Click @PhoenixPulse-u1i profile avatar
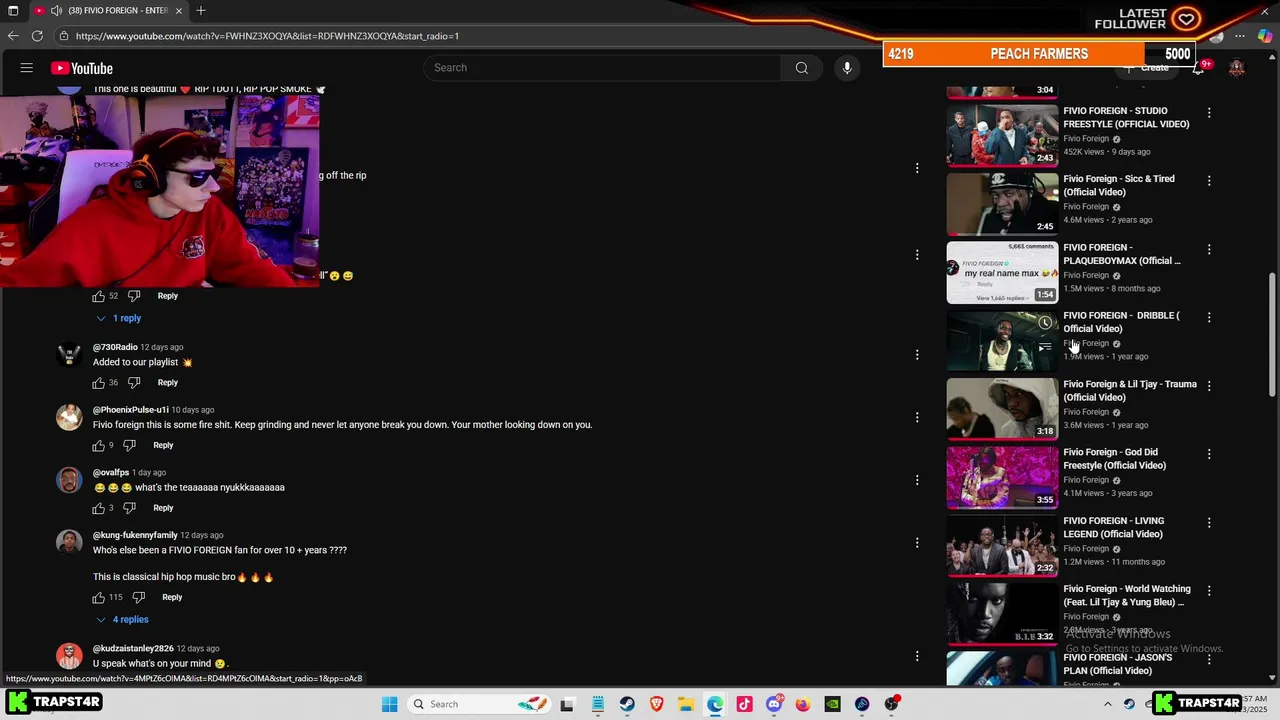The height and width of the screenshot is (720, 1280). [69, 417]
